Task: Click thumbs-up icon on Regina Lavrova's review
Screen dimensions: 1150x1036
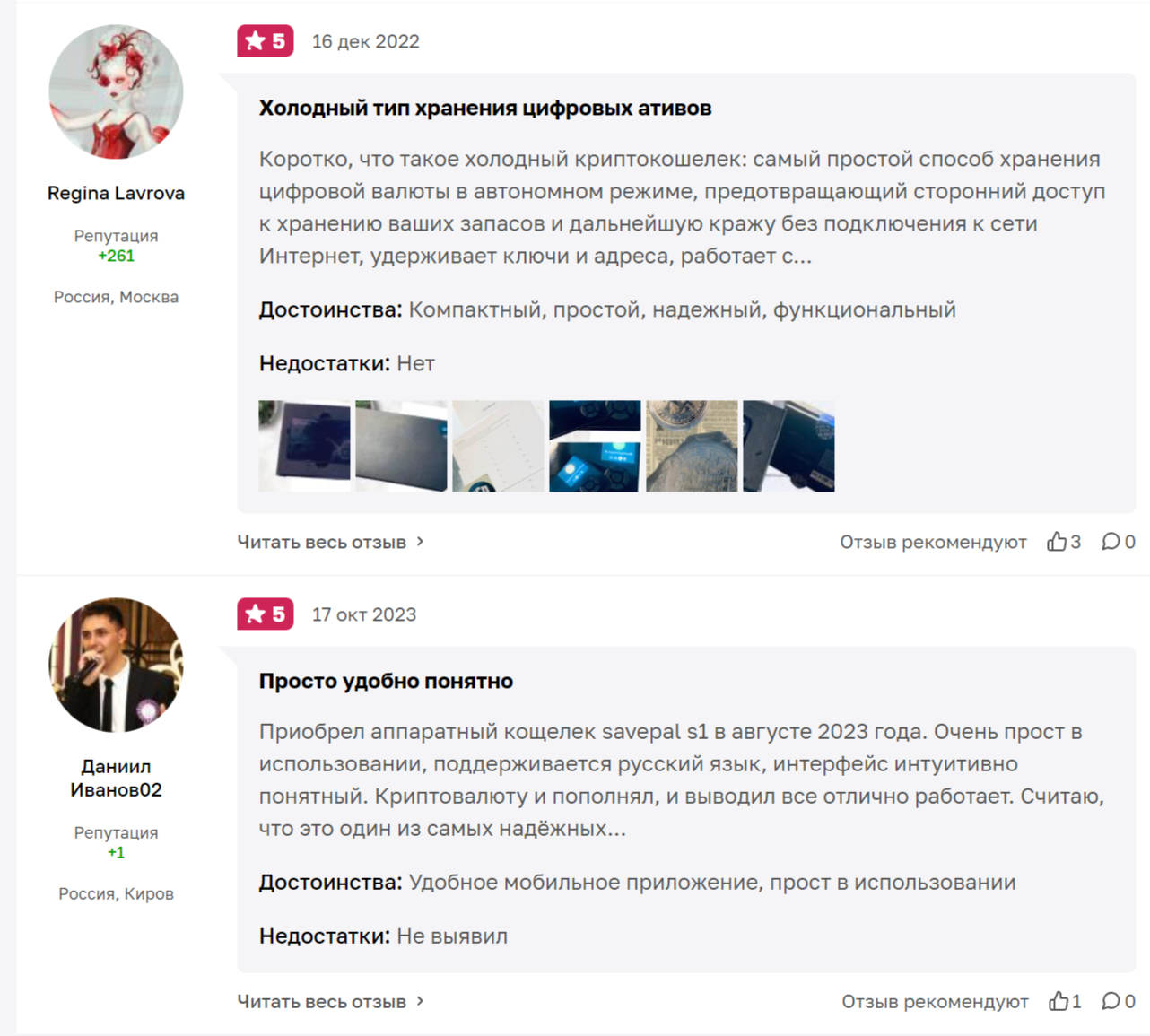Action: [1057, 542]
